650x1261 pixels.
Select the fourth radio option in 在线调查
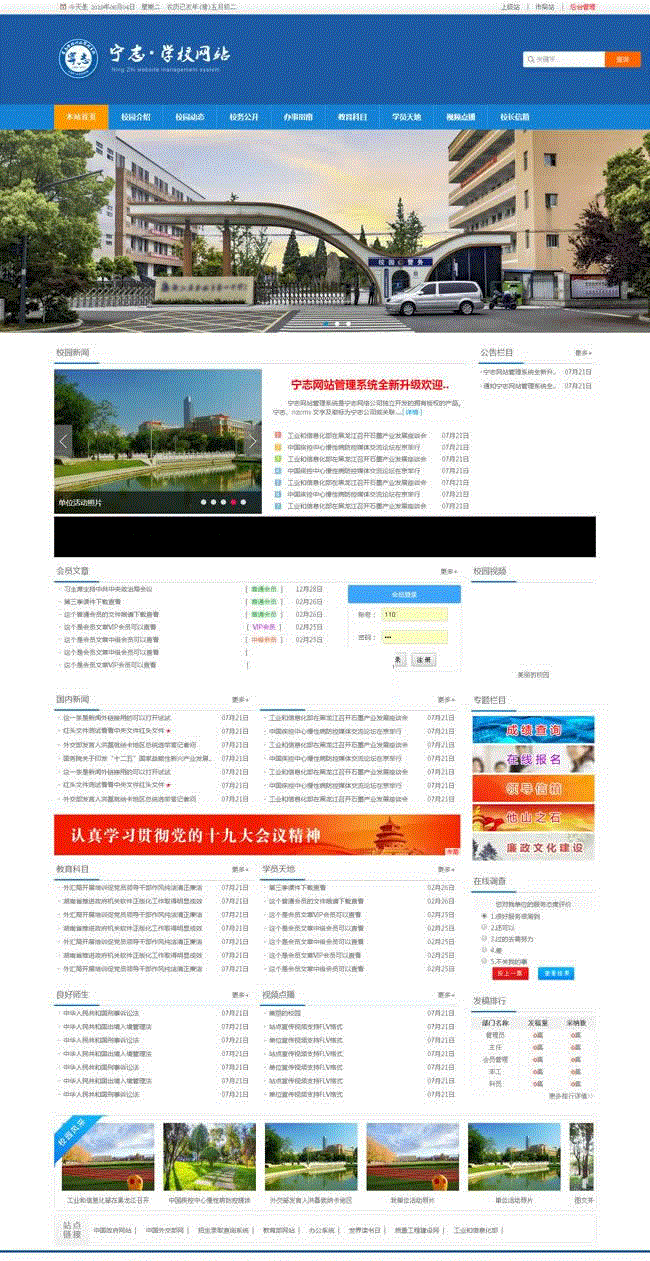484,949
